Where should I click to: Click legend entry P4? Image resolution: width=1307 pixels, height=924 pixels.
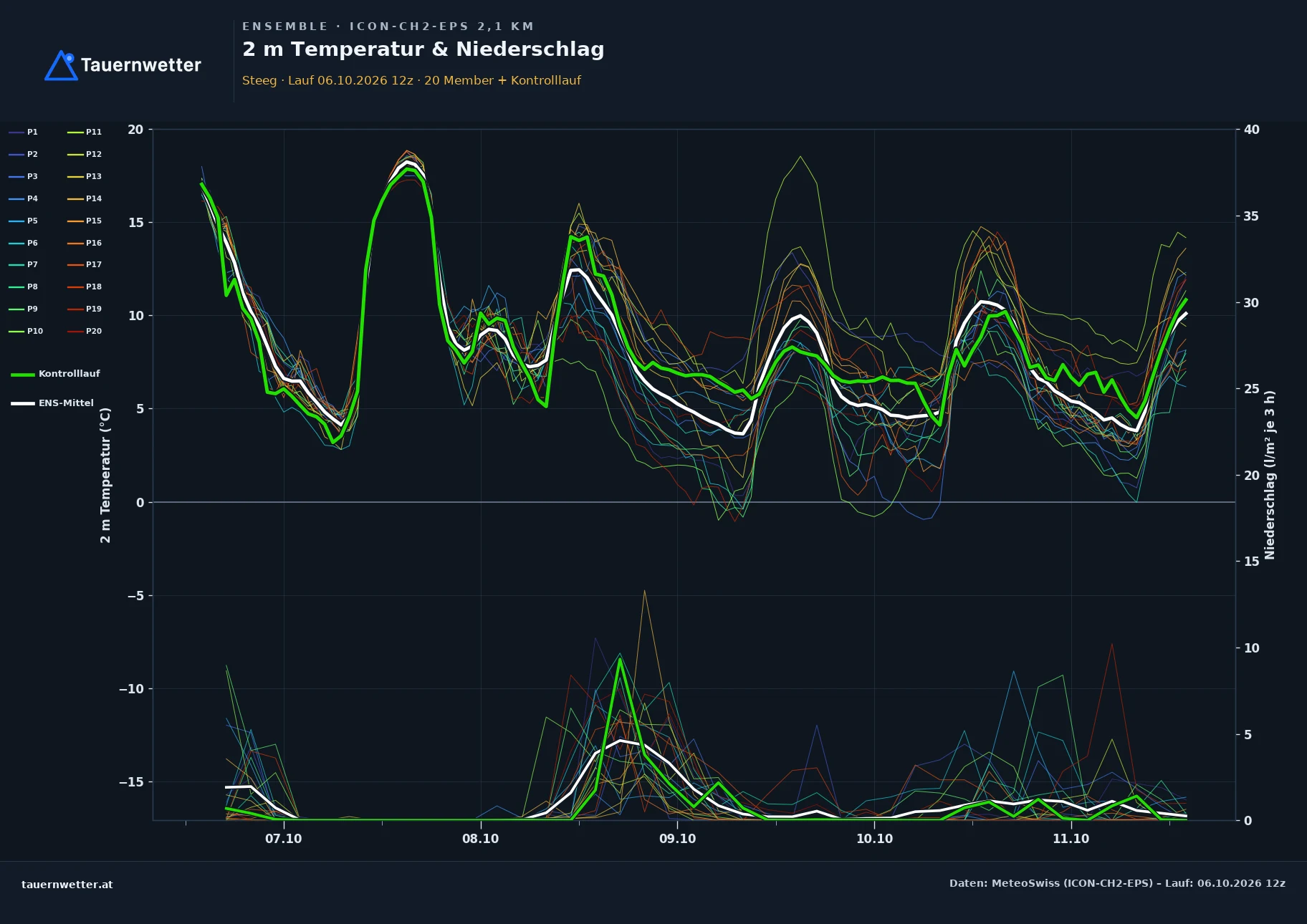pos(24,198)
